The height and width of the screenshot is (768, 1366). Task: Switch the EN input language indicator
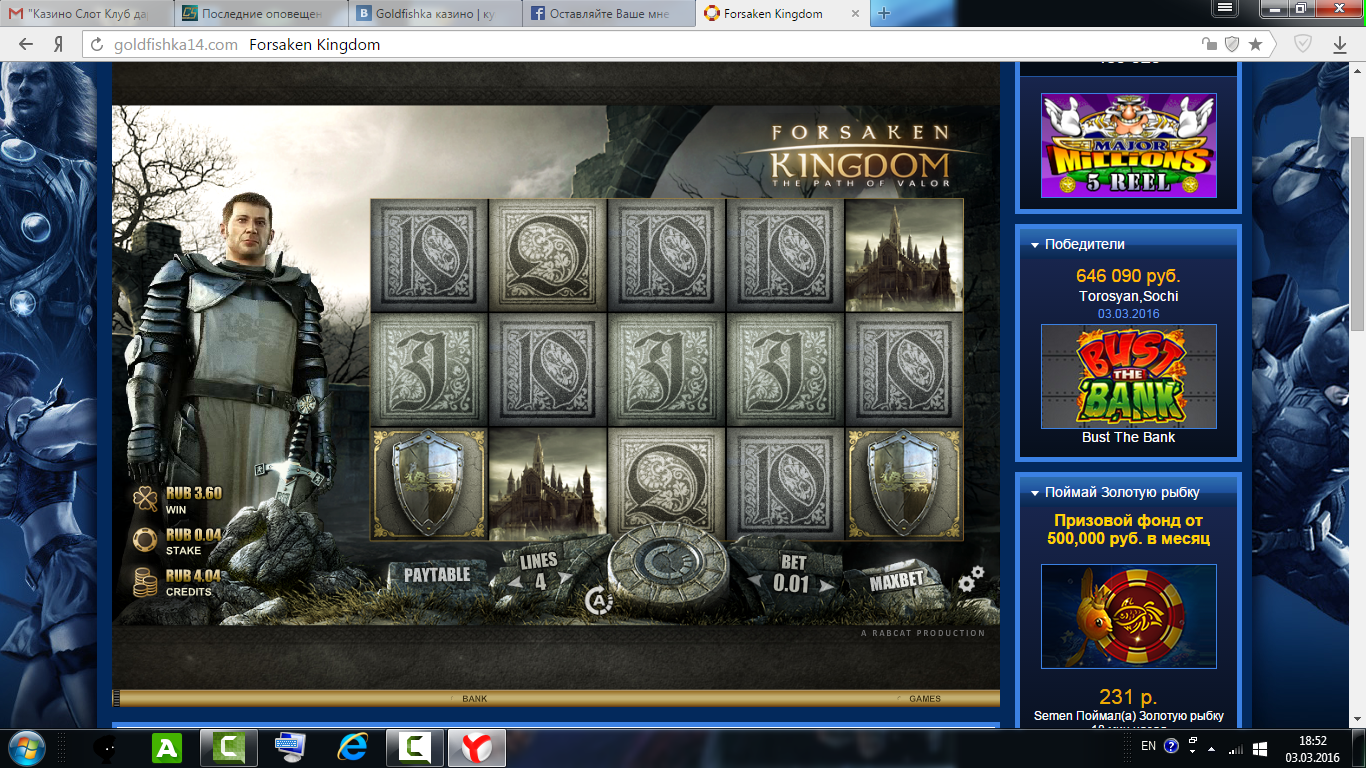pyautogui.click(x=1148, y=746)
